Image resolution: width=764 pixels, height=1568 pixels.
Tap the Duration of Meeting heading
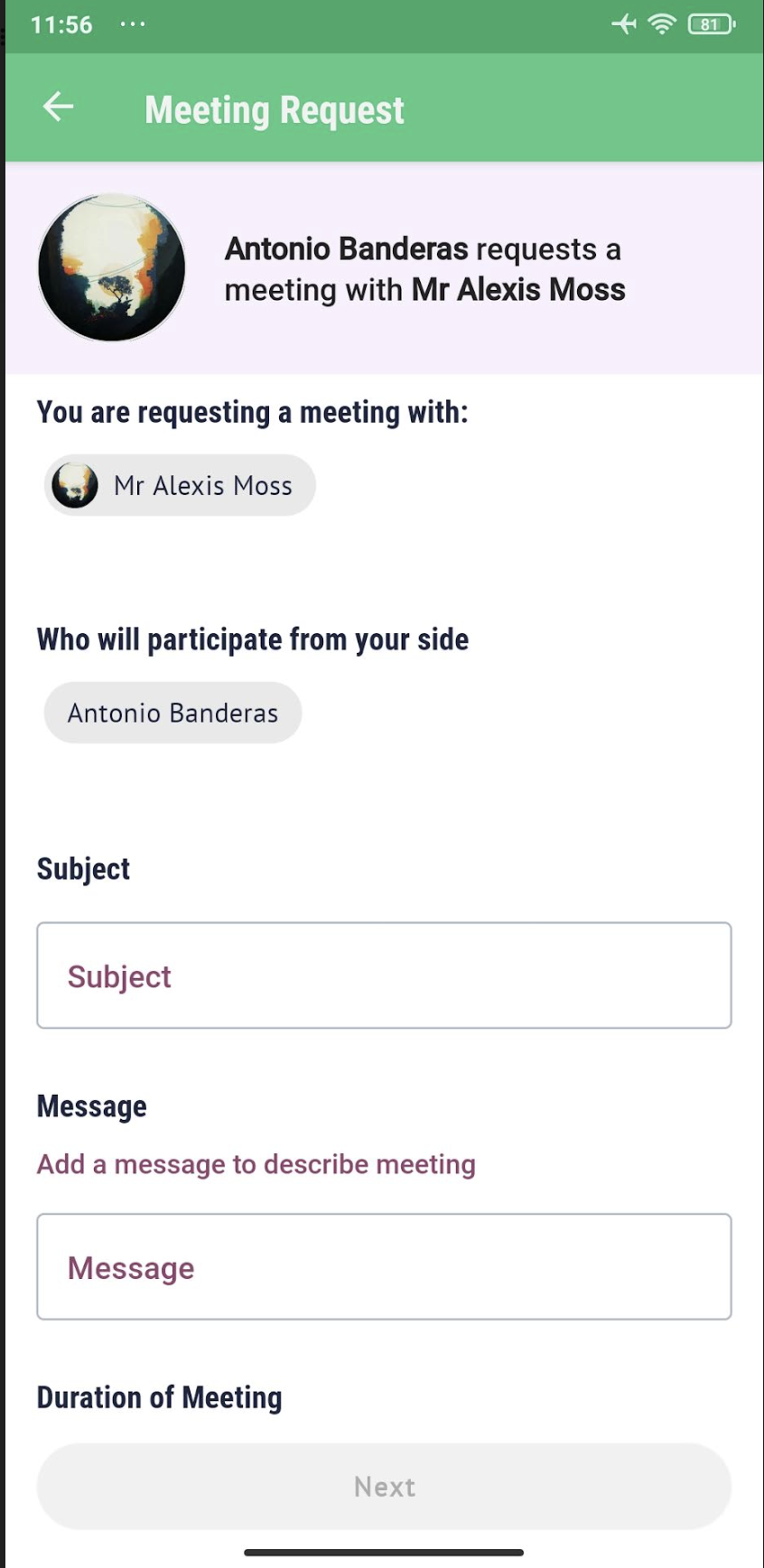coord(160,1397)
